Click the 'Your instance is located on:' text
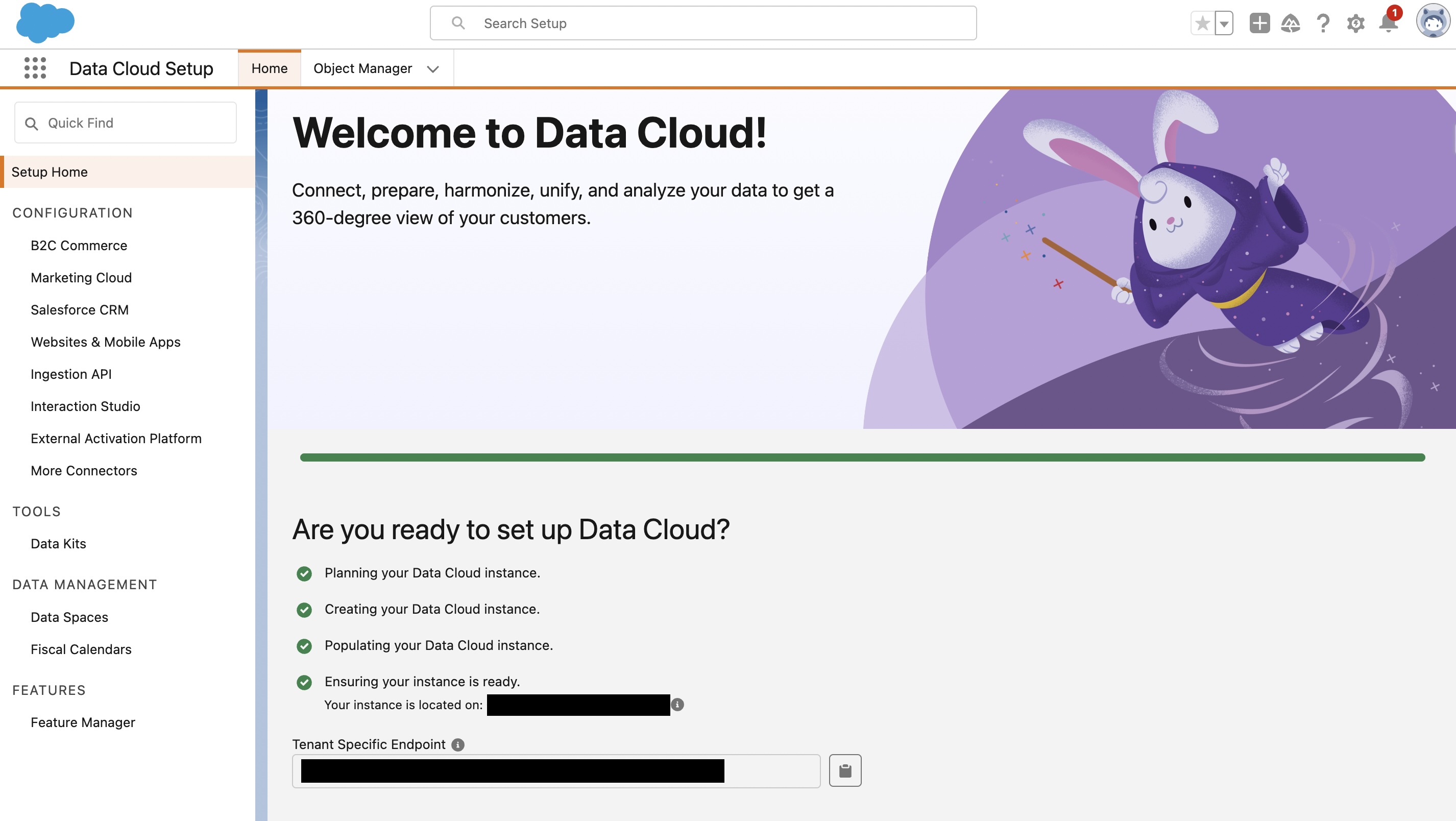 (403, 705)
